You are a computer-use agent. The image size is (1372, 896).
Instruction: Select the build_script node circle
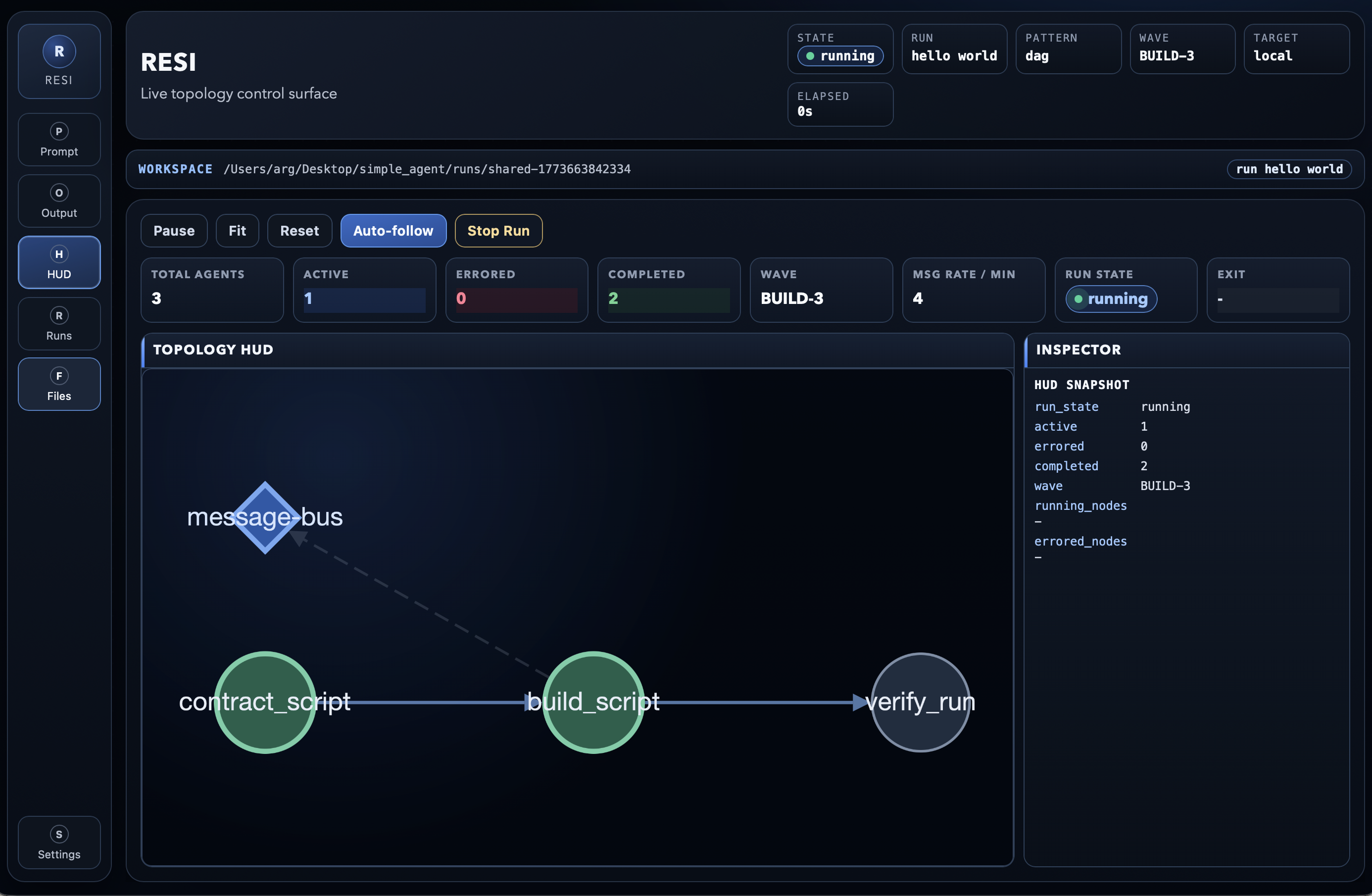[593, 701]
